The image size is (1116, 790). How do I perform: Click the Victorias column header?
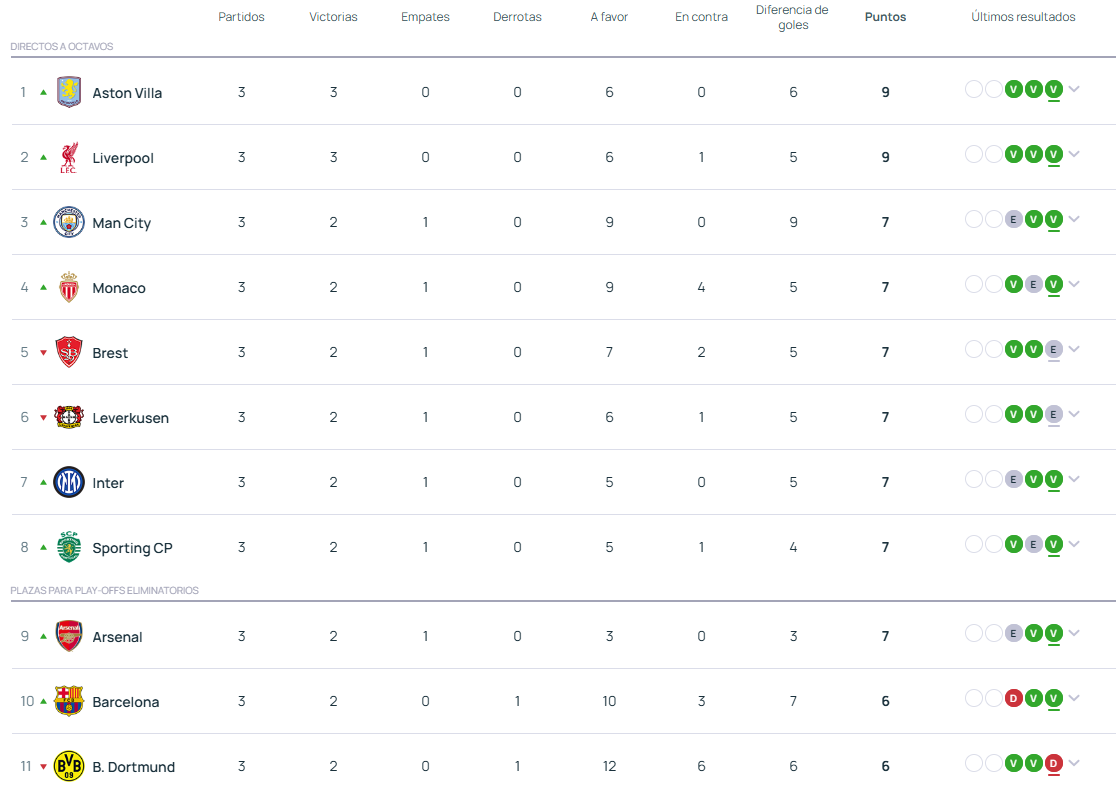click(x=333, y=17)
